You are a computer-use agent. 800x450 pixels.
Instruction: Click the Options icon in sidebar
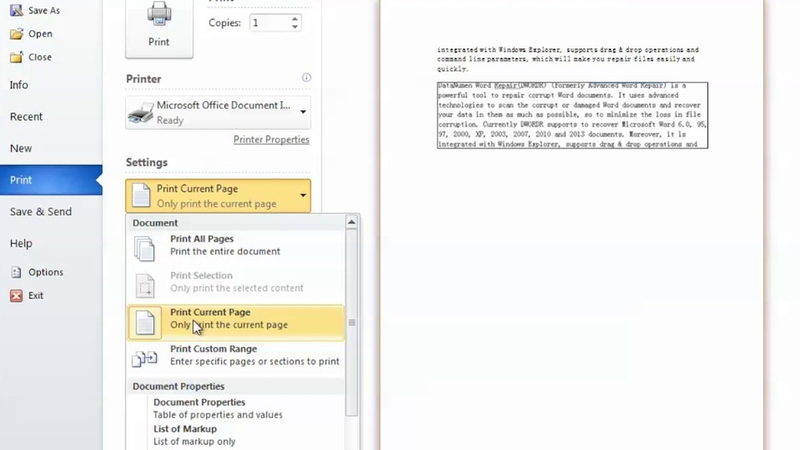pos(16,272)
